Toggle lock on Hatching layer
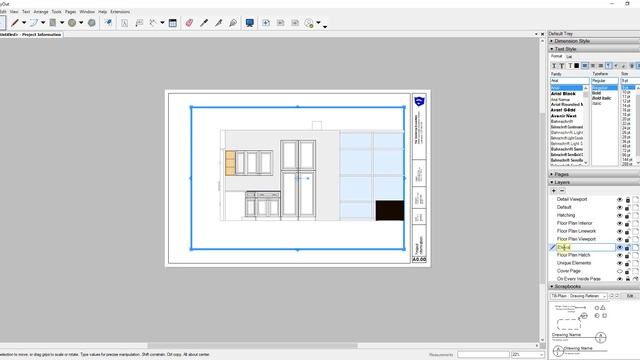Viewport: 640px width, 360px height. [x=628, y=215]
